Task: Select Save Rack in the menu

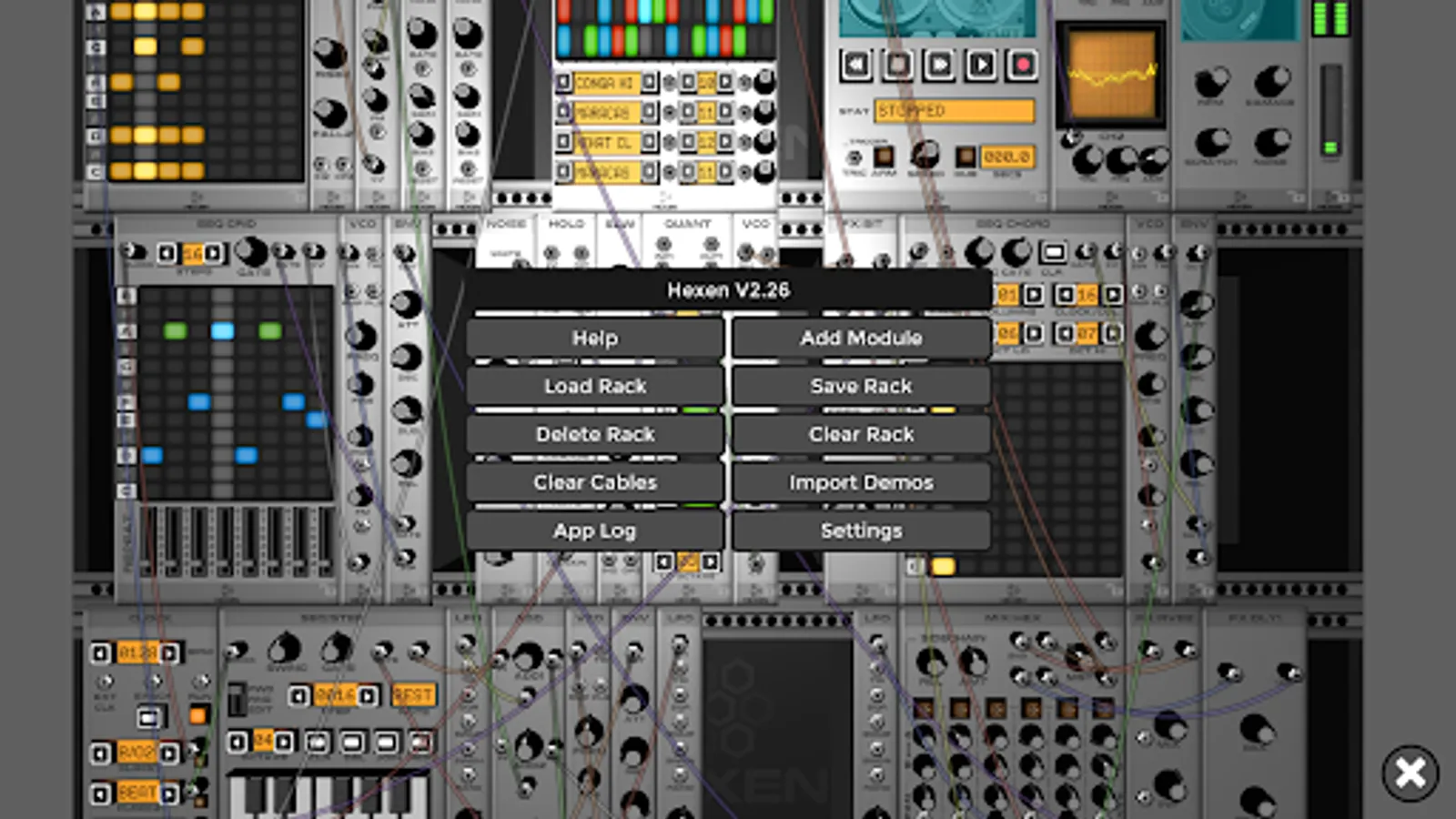Action: pyautogui.click(x=861, y=386)
